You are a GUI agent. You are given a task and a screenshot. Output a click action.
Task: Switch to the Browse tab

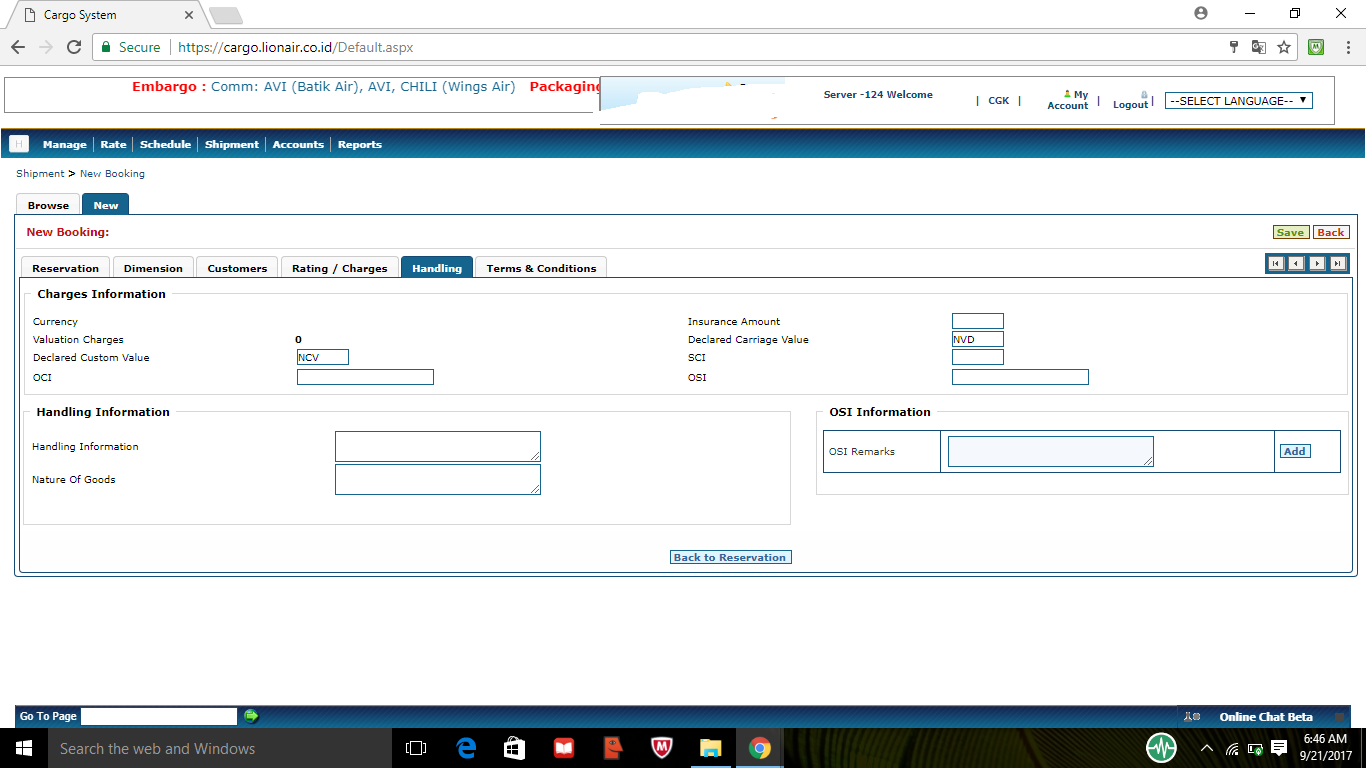point(47,204)
